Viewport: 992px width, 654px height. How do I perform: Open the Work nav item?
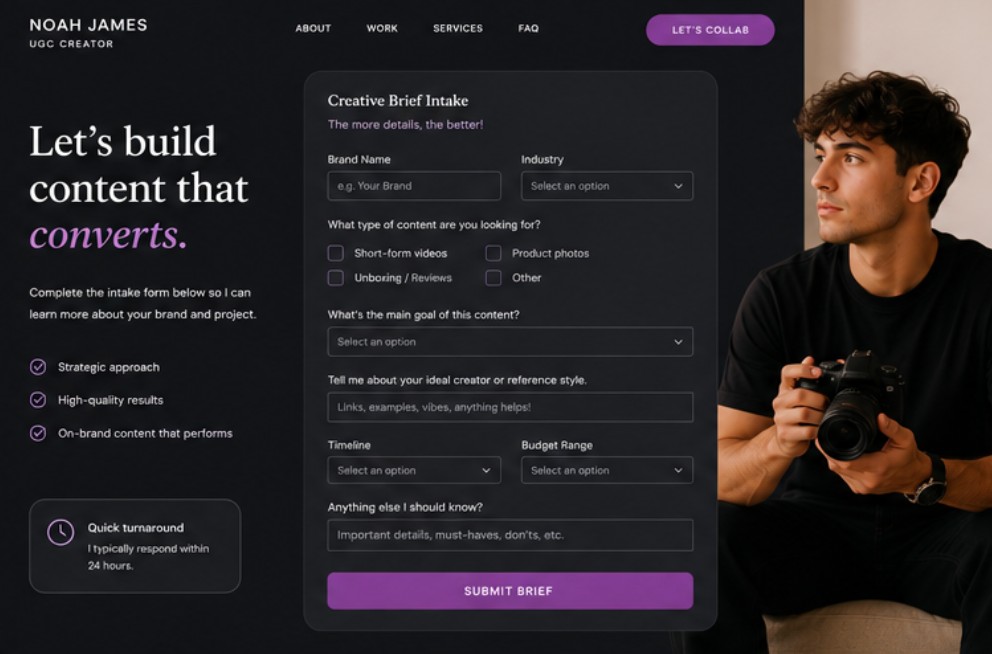coord(382,28)
